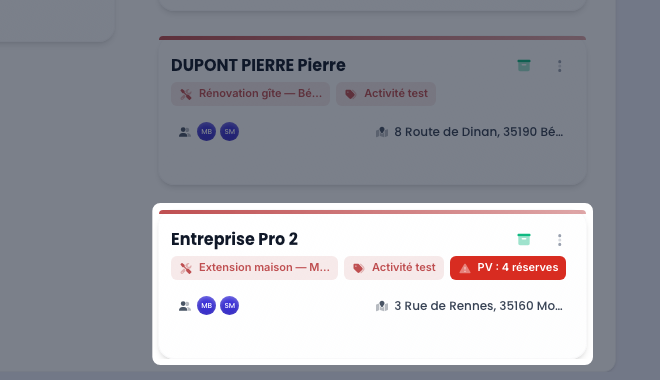Open the three-dot menu for Entreprise Pro 2

click(559, 240)
